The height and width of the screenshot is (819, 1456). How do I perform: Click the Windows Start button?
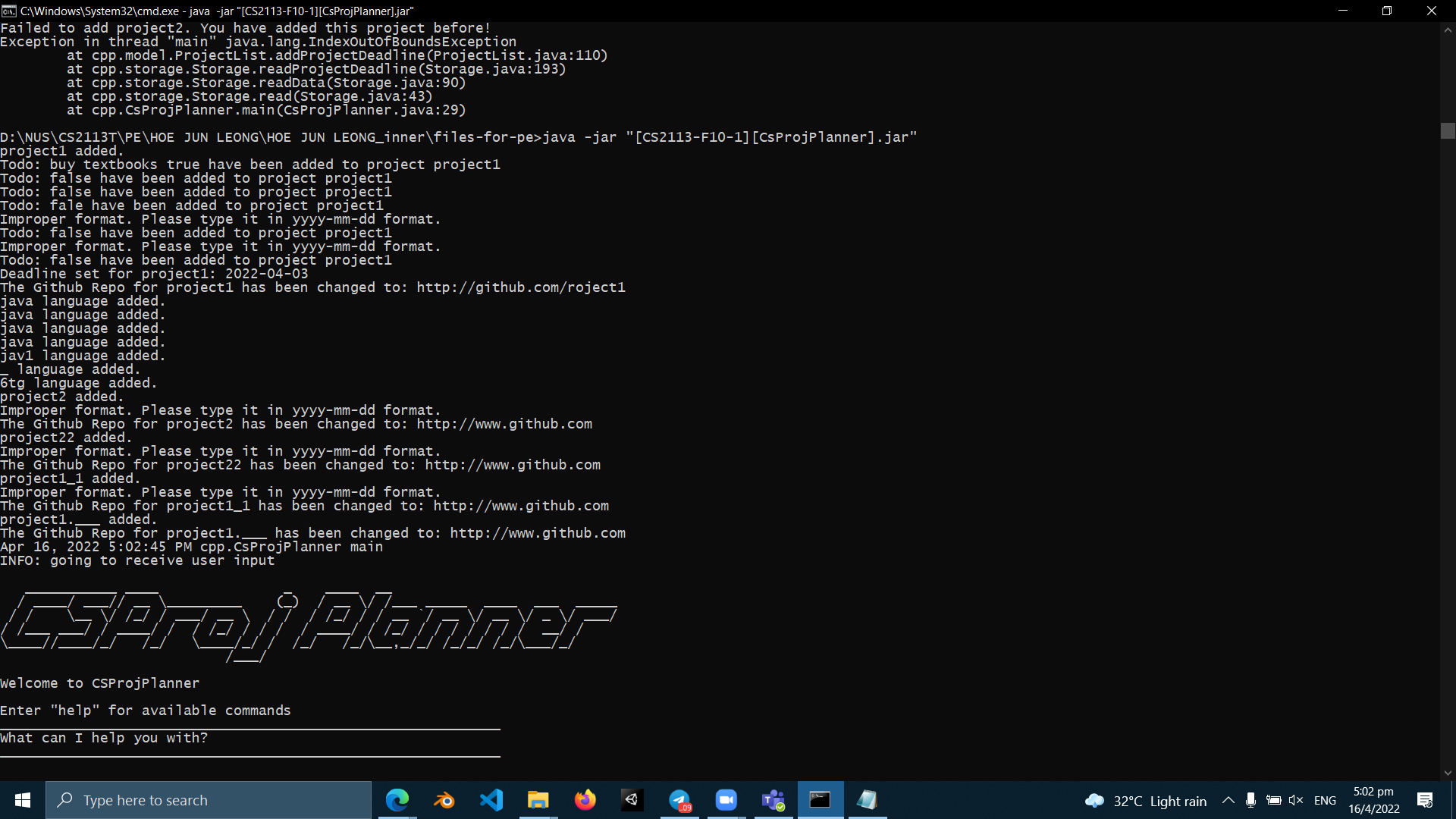pyautogui.click(x=23, y=800)
